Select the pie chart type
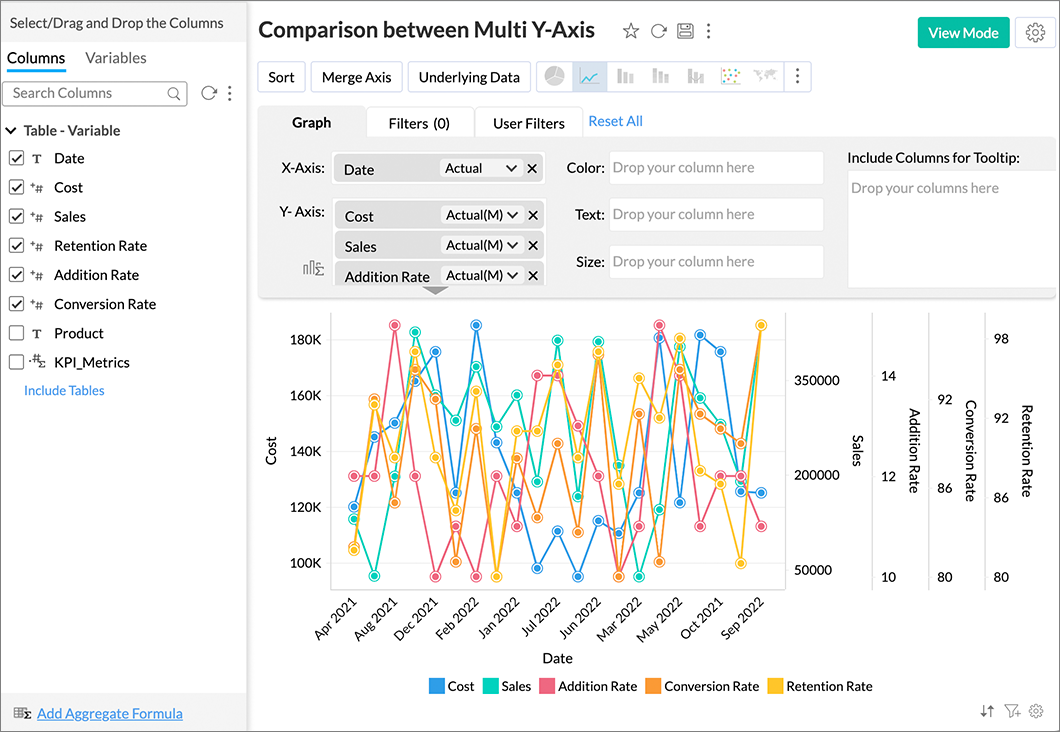Screen dimensions: 1060x732 click(x=555, y=76)
